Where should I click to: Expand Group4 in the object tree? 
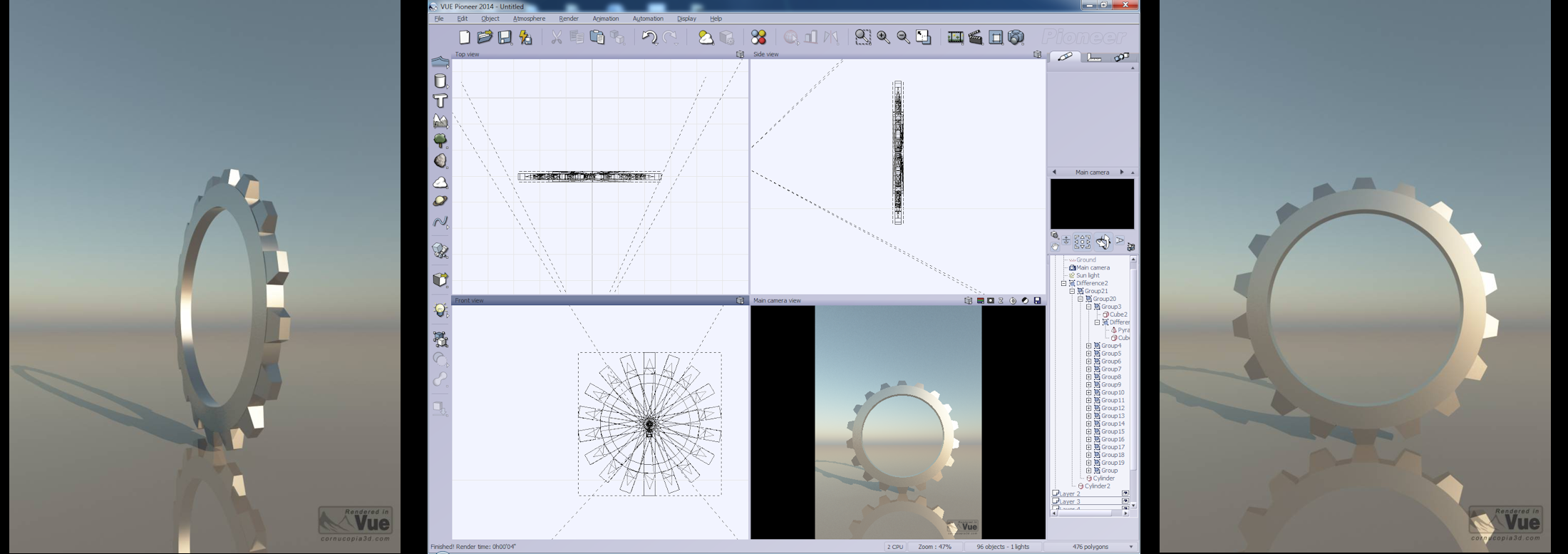(1088, 346)
